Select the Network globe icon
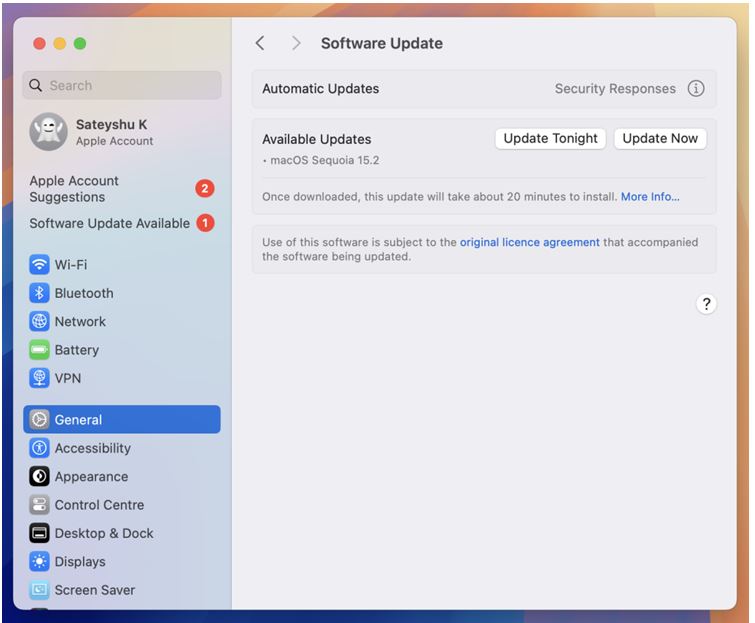Screen dimensions: 755x623 point(39,321)
